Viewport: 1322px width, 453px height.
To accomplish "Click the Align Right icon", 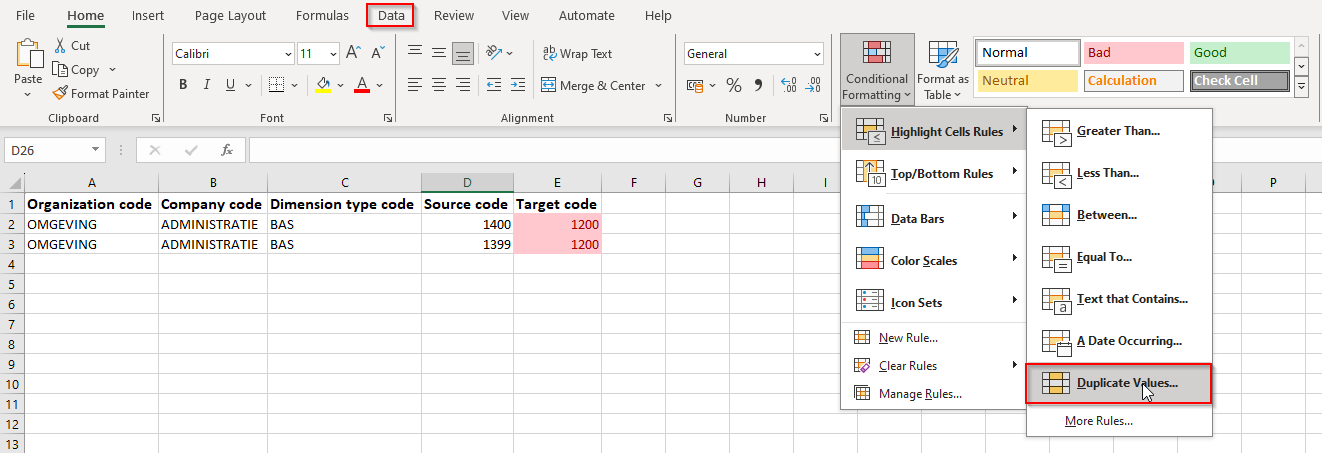I will [462, 85].
